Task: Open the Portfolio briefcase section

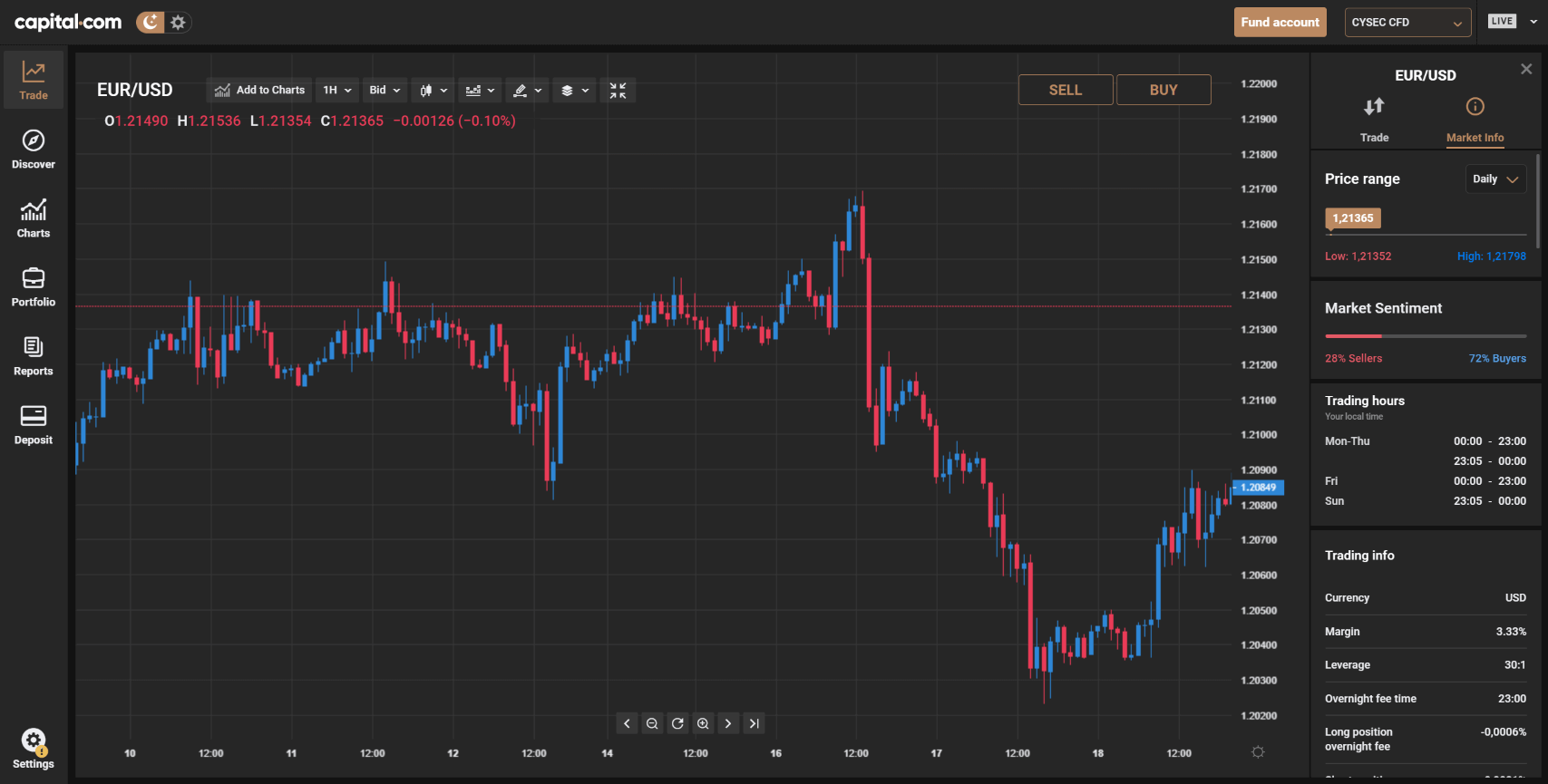Action: click(34, 287)
